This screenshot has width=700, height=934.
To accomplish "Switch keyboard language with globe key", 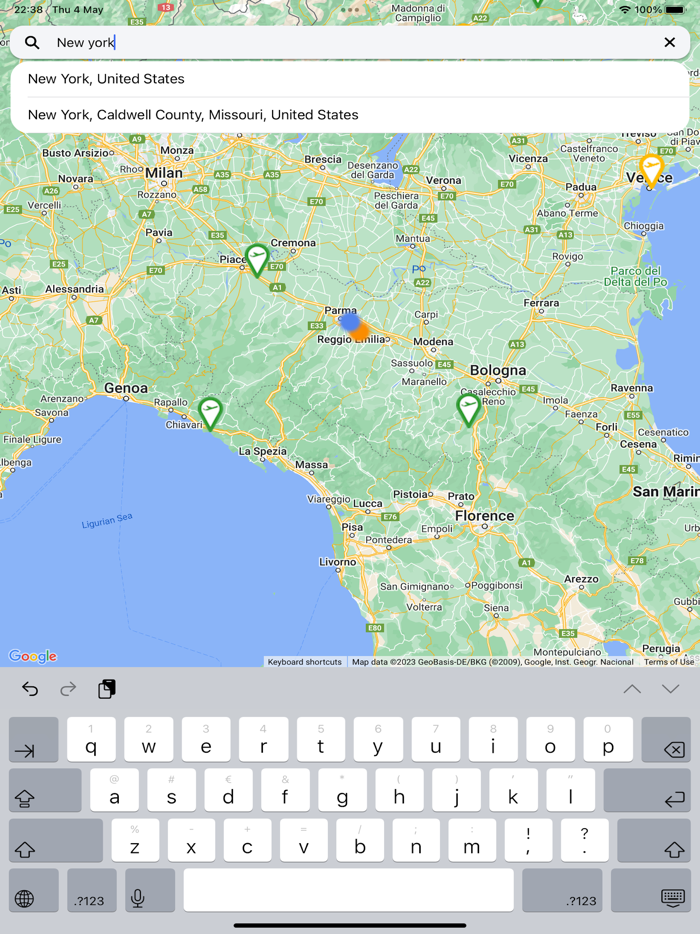I will click(33, 890).
